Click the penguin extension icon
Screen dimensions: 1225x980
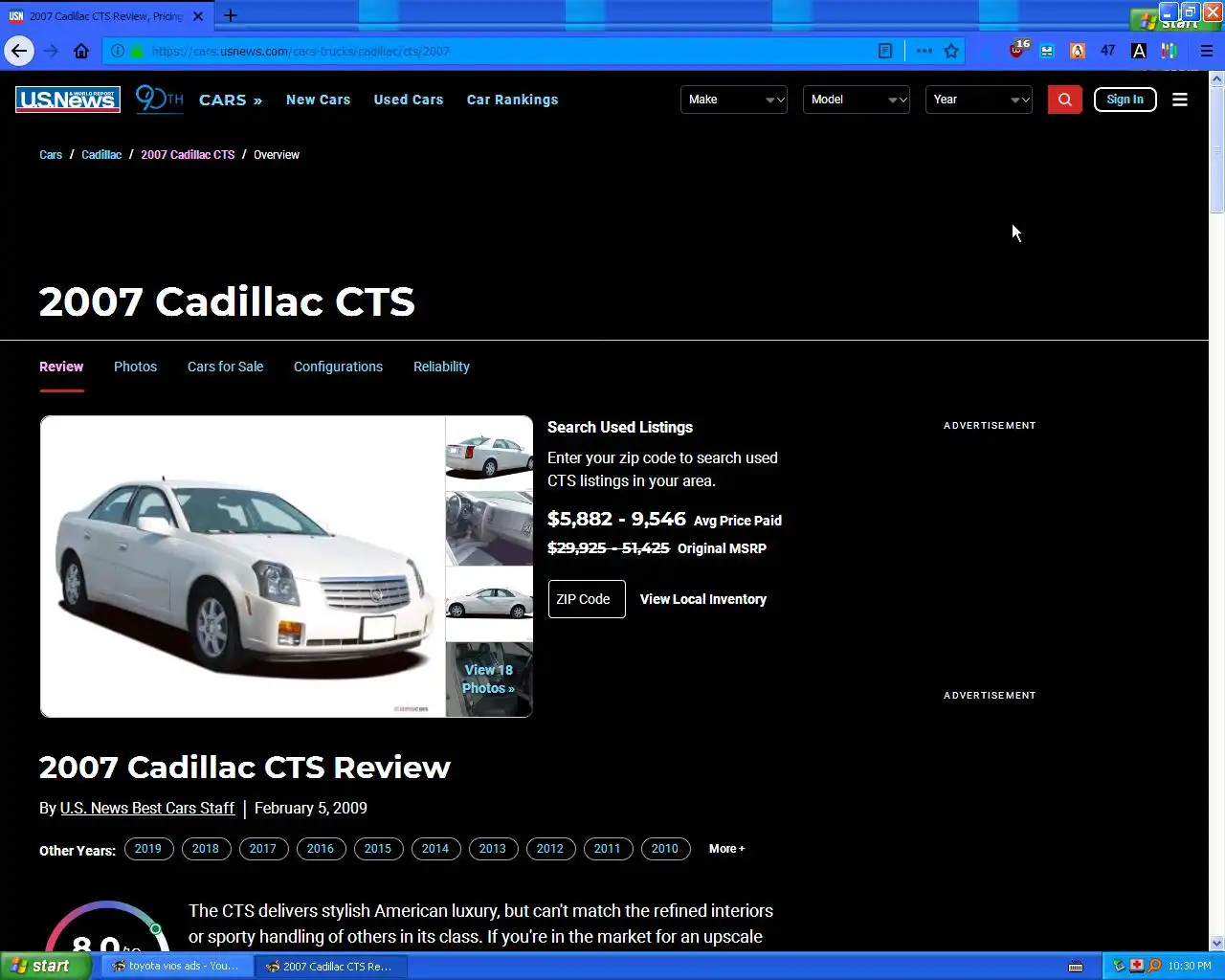pos(1078,51)
